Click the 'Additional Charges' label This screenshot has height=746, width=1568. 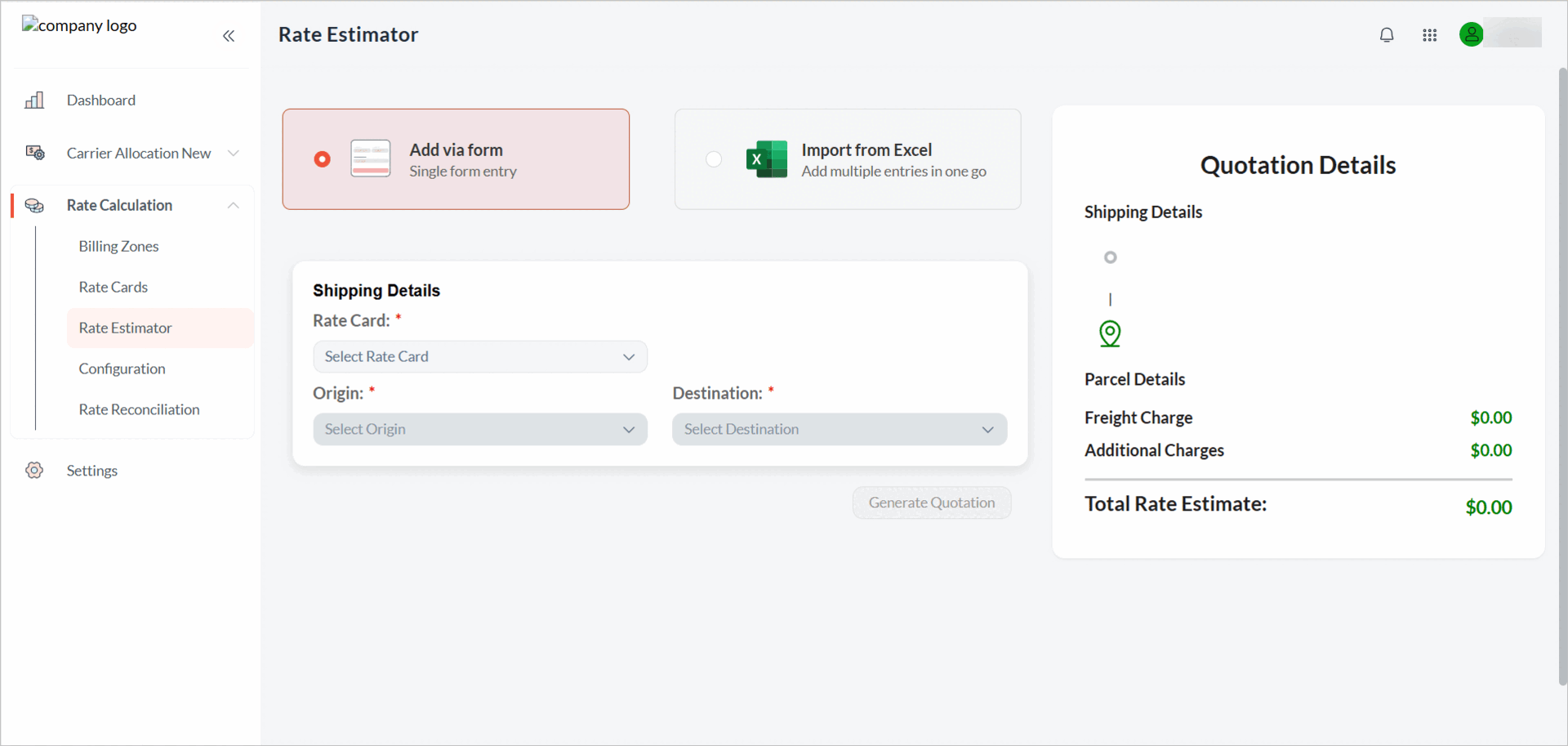(x=1154, y=450)
